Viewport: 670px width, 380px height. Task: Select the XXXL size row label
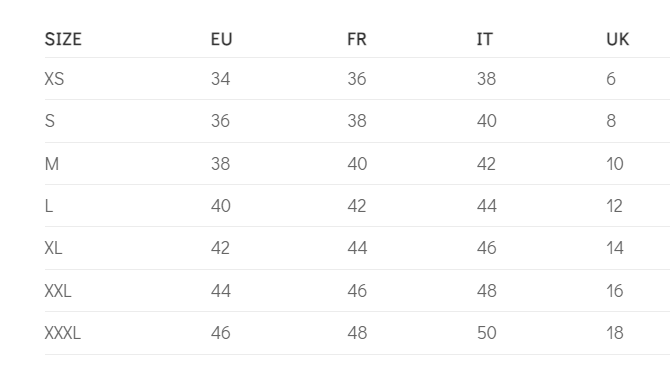[62, 333]
